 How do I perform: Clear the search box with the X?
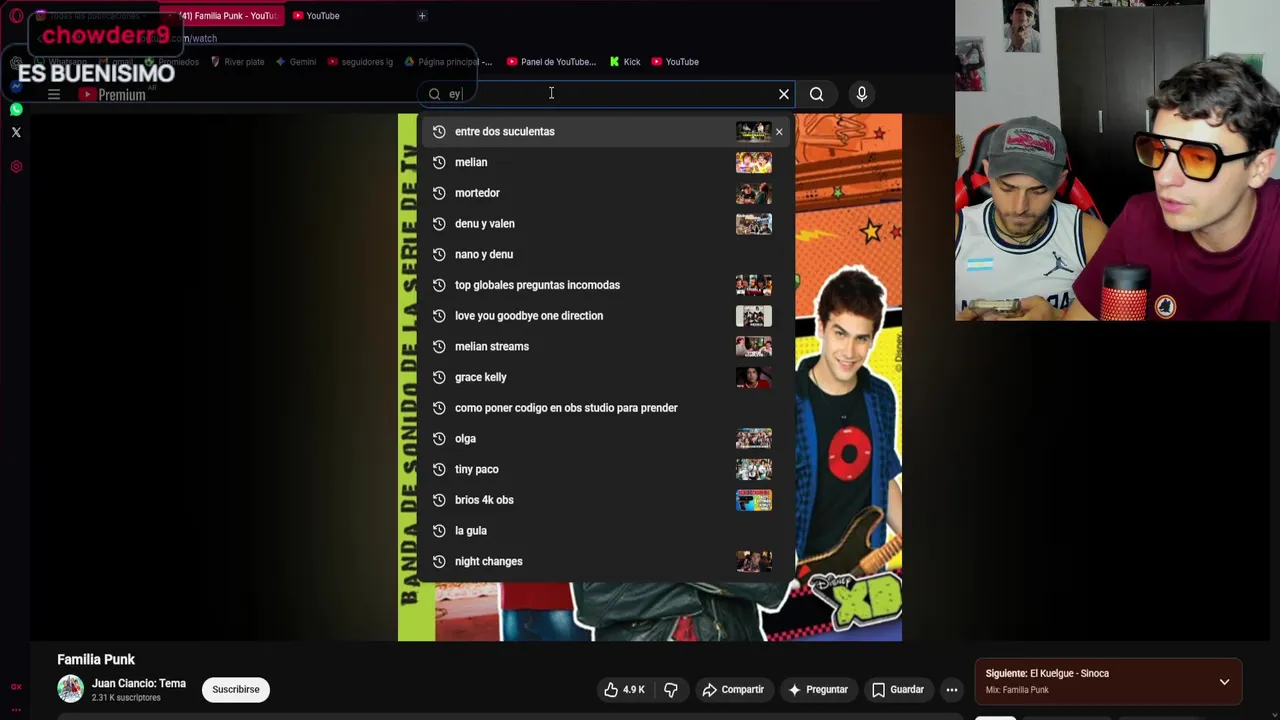[x=784, y=94]
